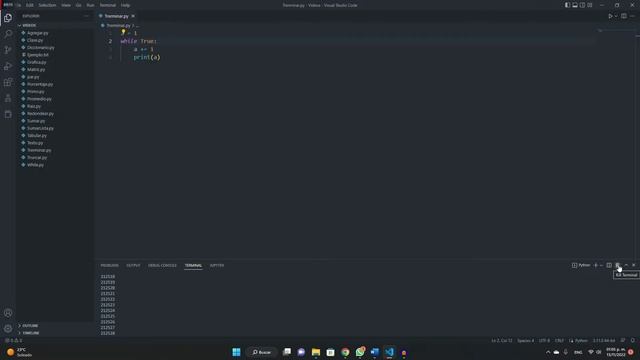Image resolution: width=640 pixels, height=360 pixels.
Task: Open the Help menu
Action: (x=125, y=5)
